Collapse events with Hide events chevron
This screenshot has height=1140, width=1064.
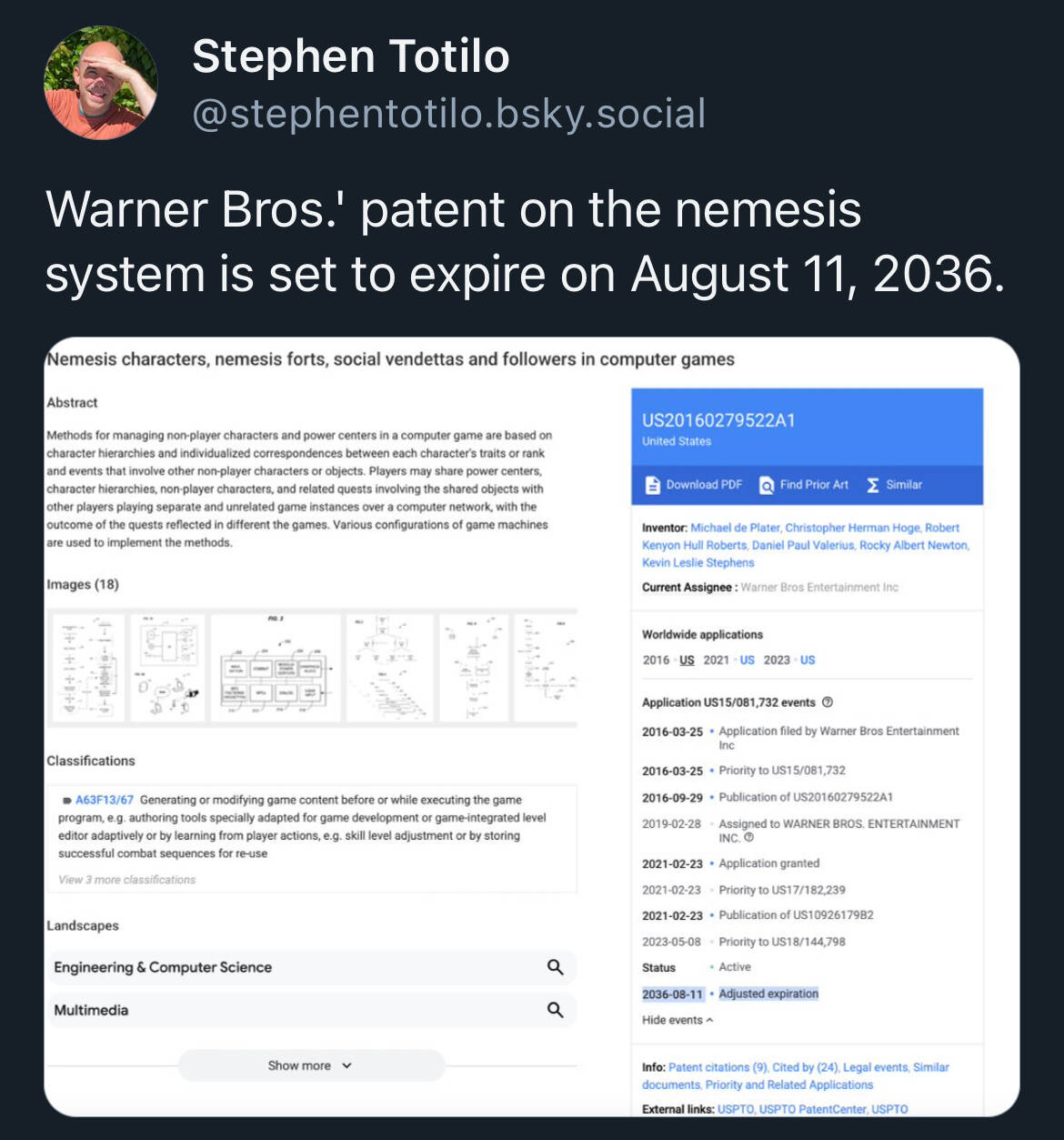709,1020
